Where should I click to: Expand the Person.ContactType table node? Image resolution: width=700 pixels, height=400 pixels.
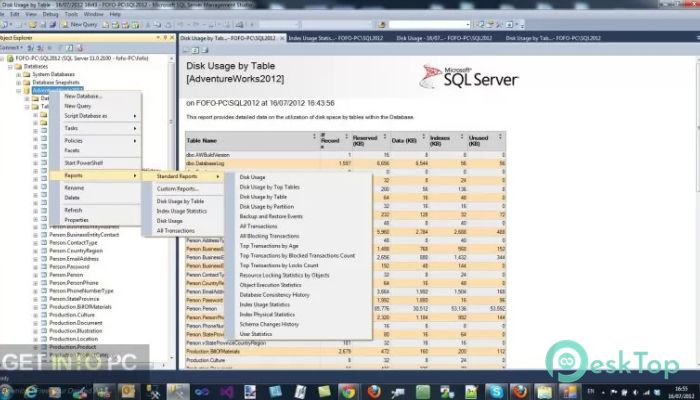35,243
